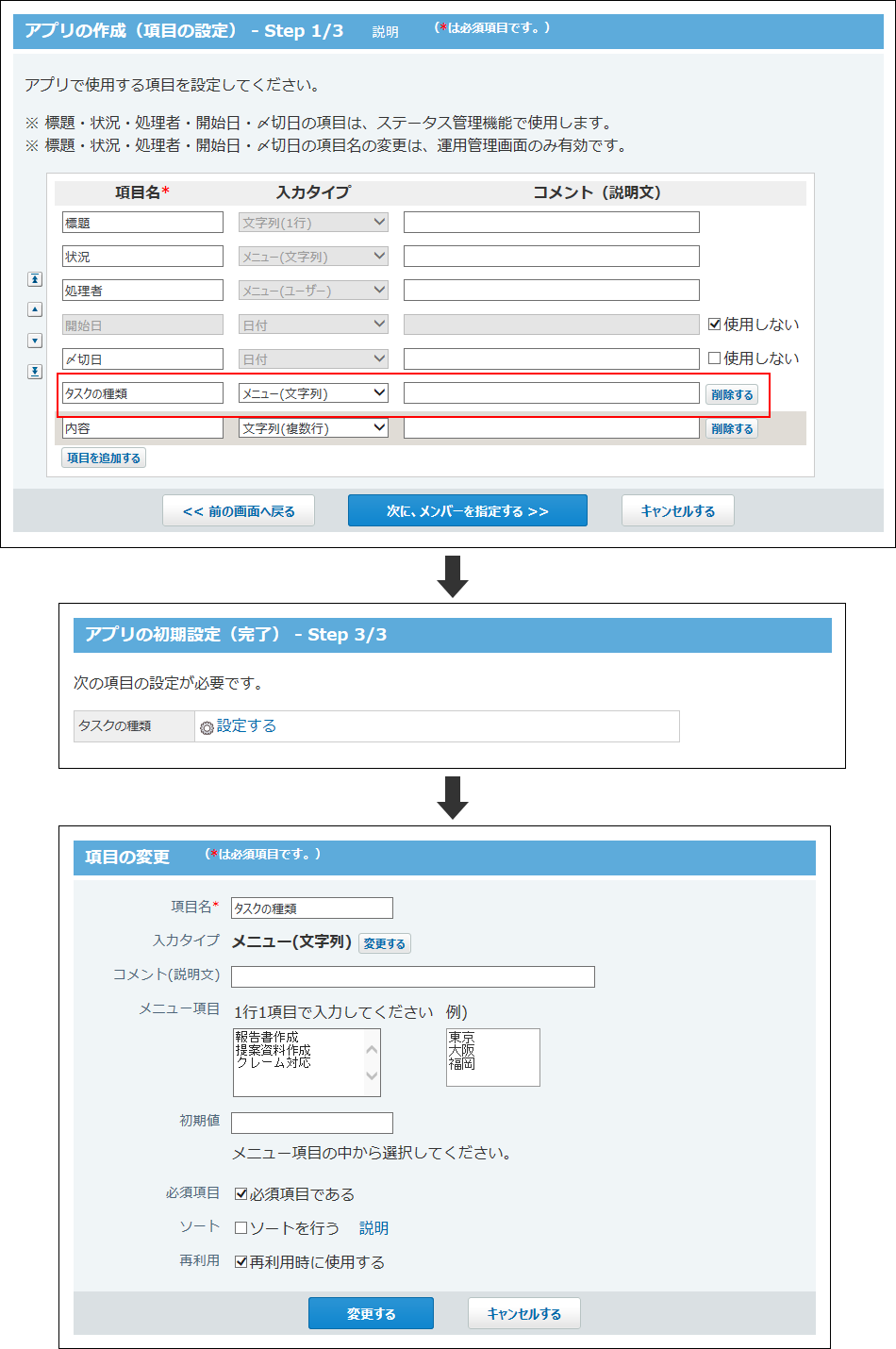The image size is (896, 1349).
Task: Toggle the 再利用時に使用する checkbox
Action: pyautogui.click(x=241, y=1262)
